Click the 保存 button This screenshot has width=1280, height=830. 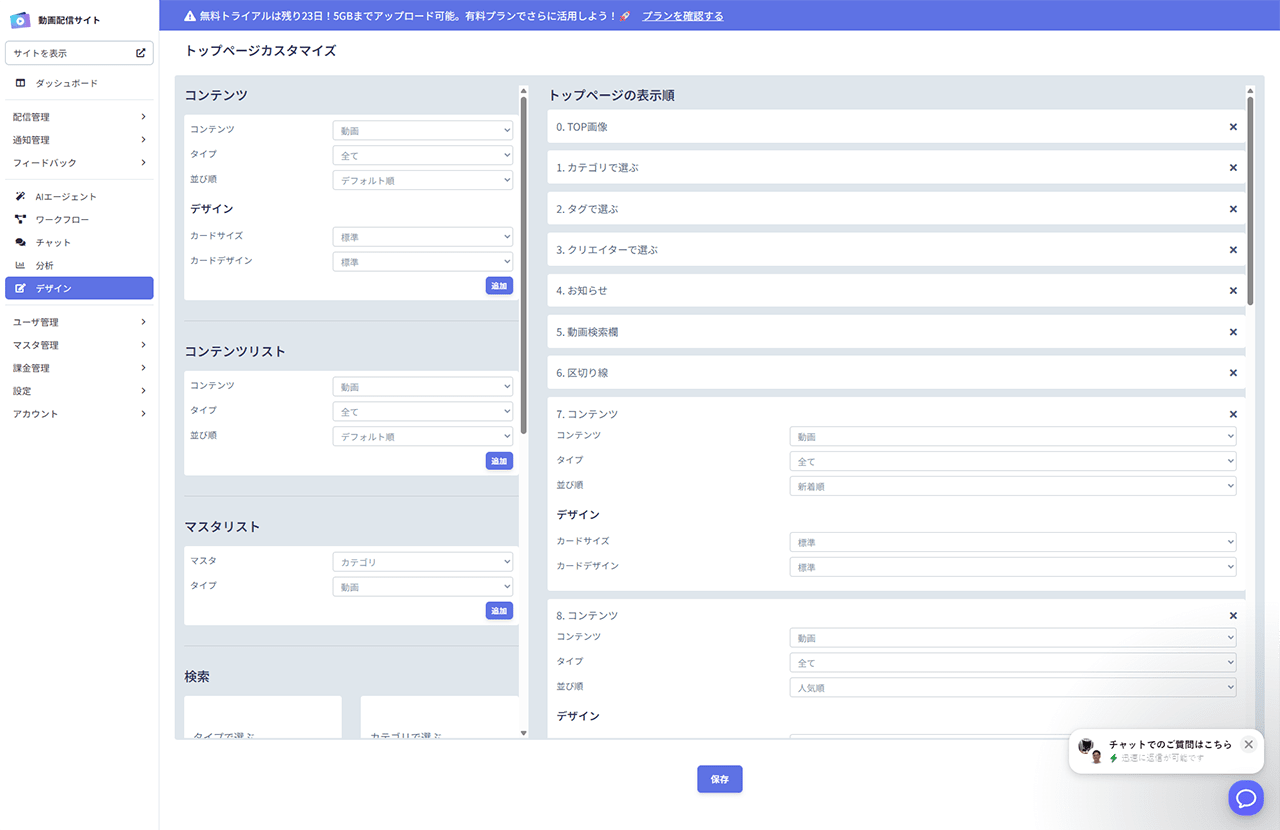tap(719, 779)
